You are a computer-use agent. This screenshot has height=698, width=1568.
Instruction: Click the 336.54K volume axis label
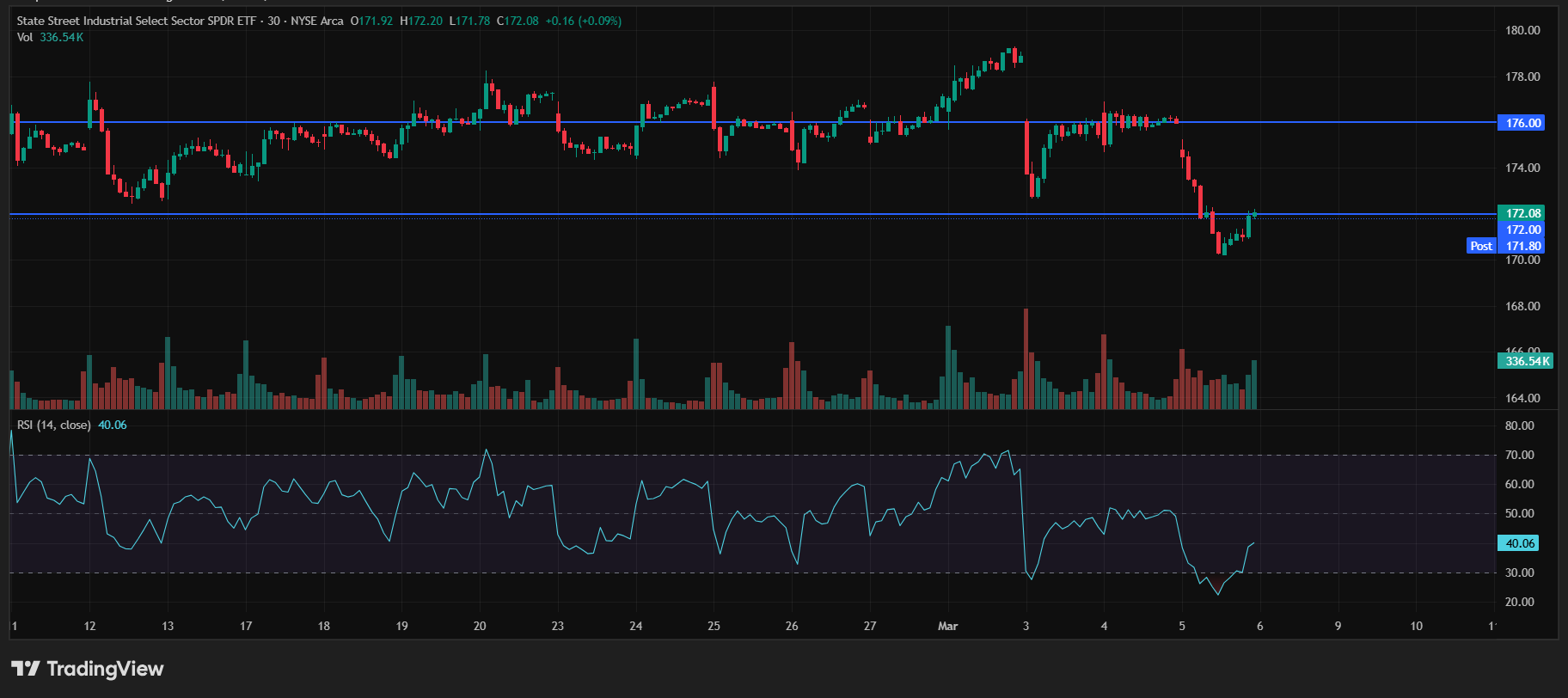pyautogui.click(x=1526, y=361)
